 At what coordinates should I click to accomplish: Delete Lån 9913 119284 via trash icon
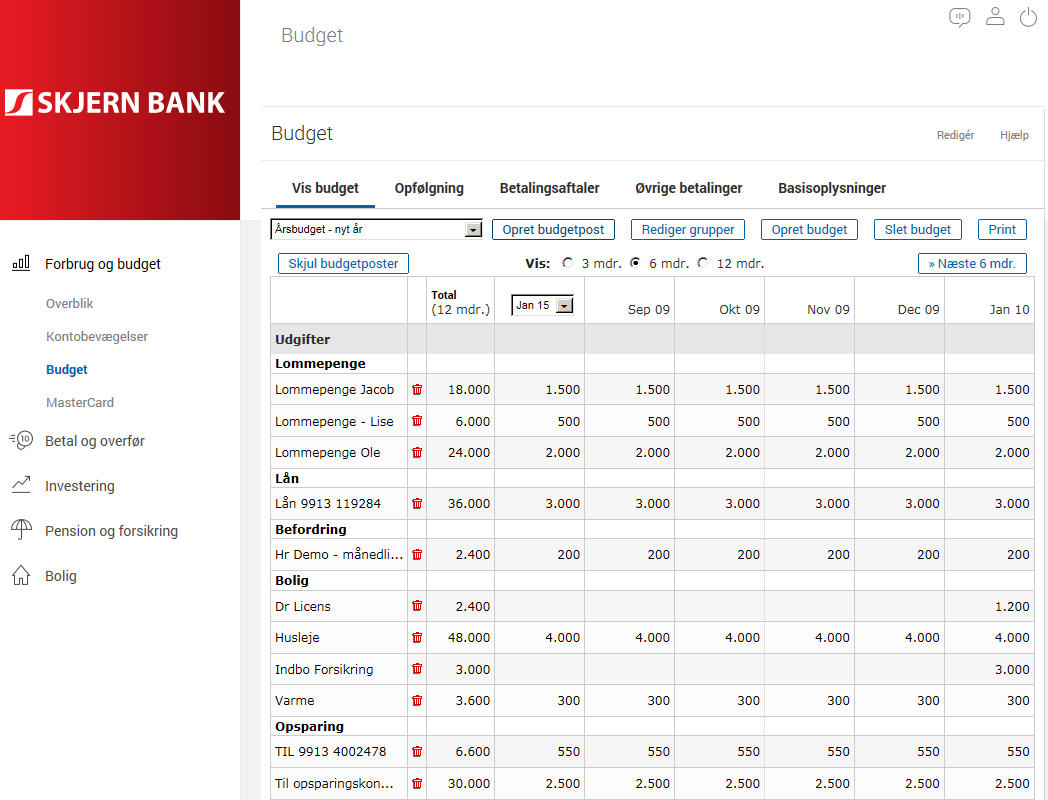point(417,503)
